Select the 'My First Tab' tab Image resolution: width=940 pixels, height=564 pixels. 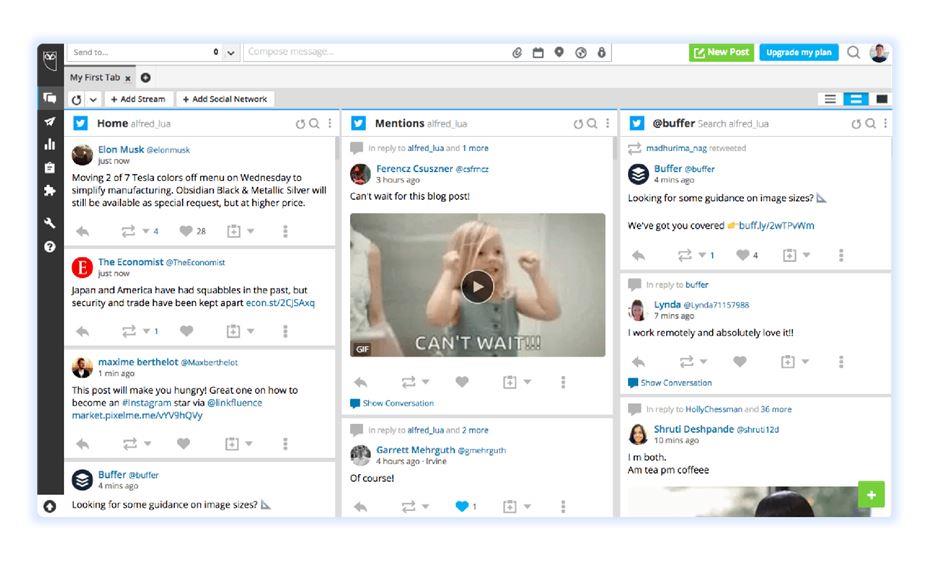95,78
